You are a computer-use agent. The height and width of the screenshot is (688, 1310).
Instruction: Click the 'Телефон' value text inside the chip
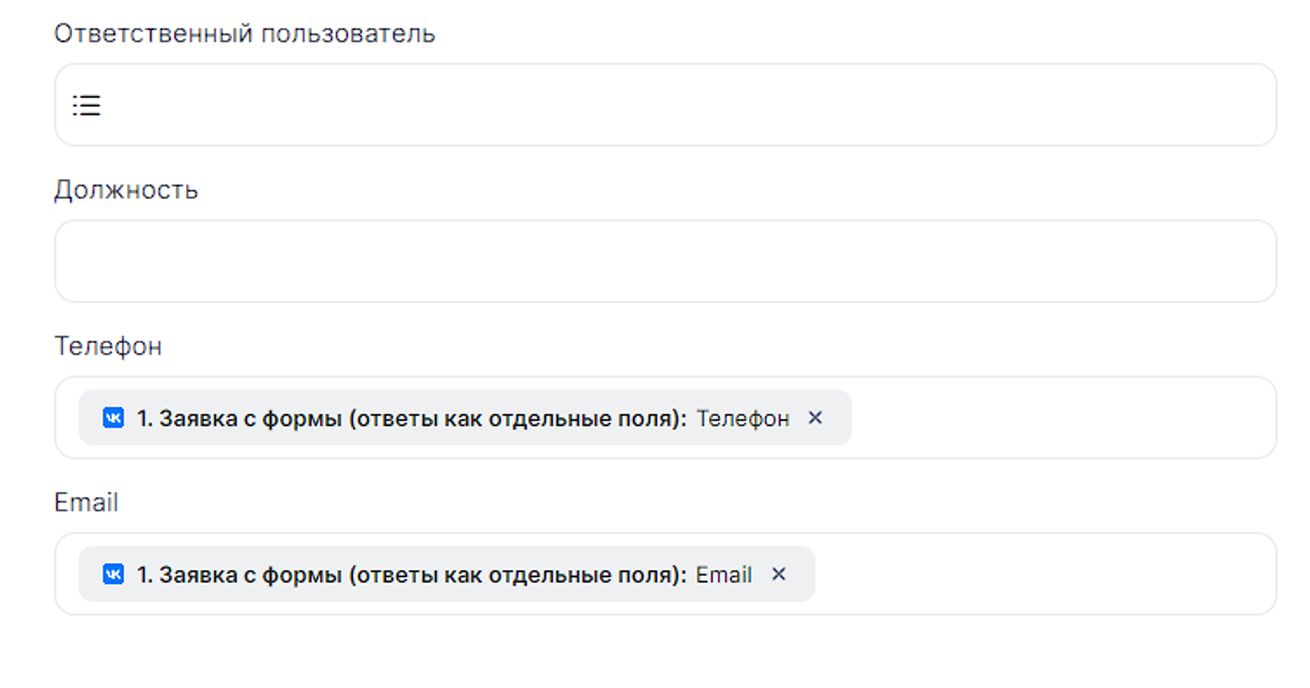click(742, 418)
